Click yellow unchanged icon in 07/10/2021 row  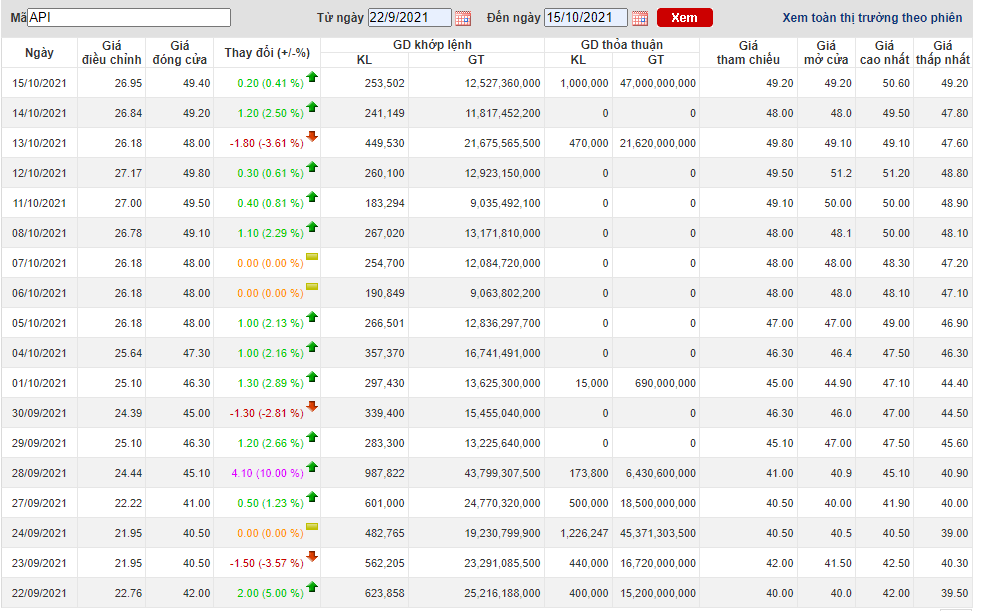[x=312, y=257]
